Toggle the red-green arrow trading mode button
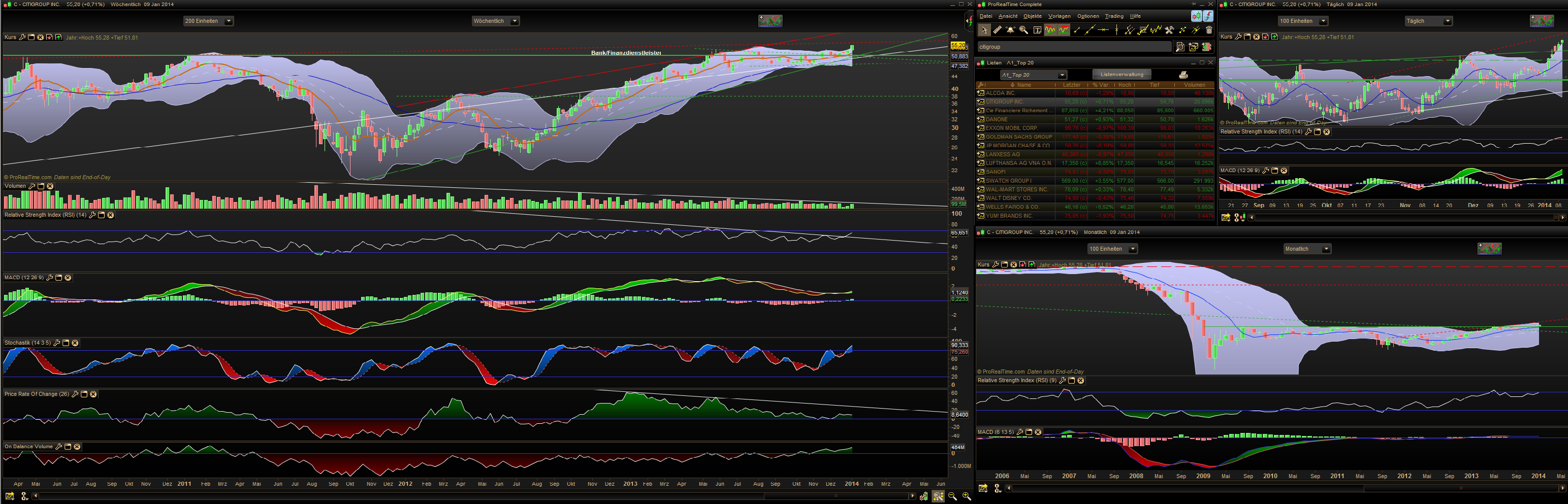 tap(1208, 16)
